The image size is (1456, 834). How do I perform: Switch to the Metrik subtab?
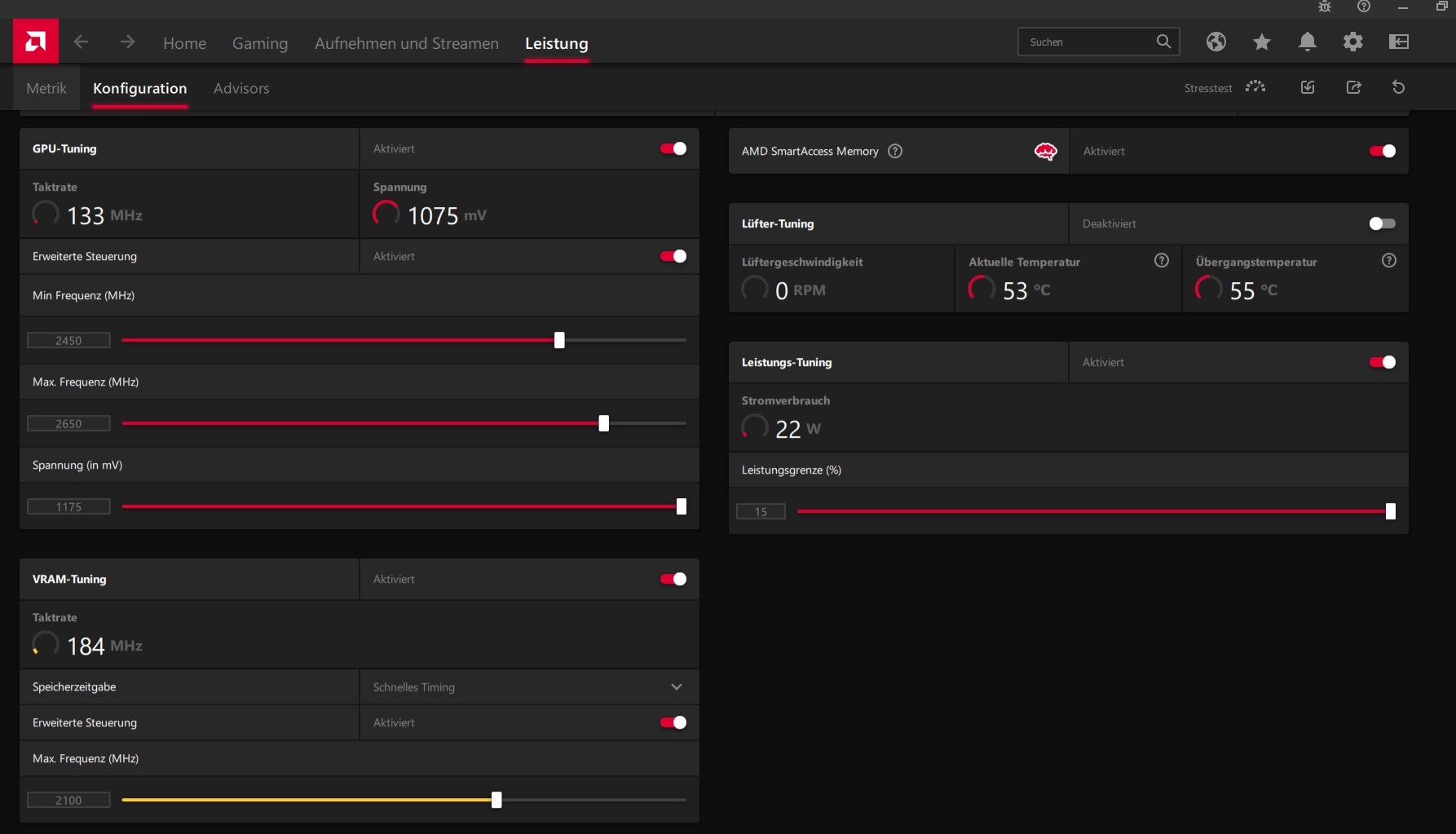pos(46,88)
